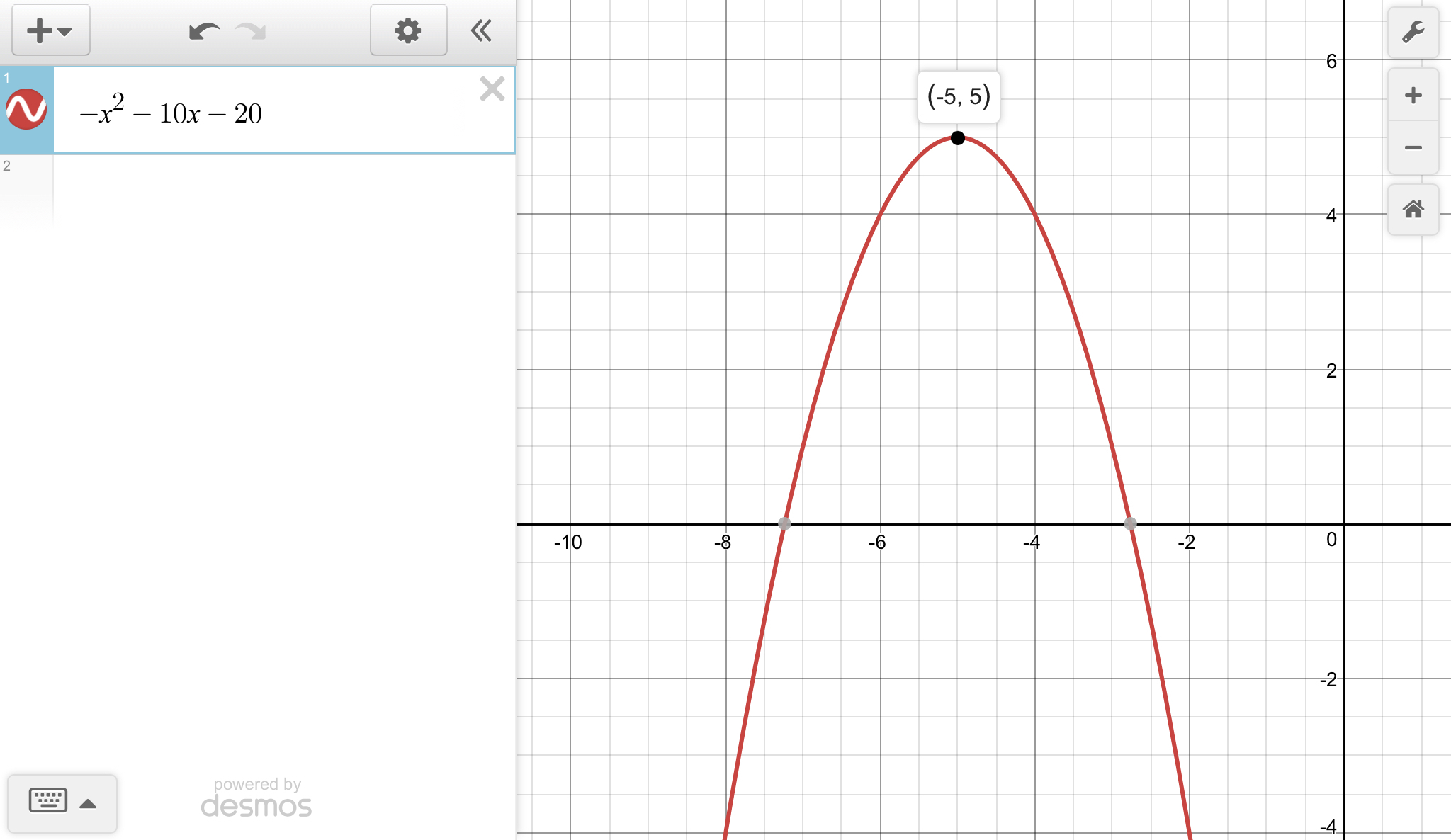The image size is (1451, 840).
Task: Expand keypad with the up arrow
Action: coord(88,803)
